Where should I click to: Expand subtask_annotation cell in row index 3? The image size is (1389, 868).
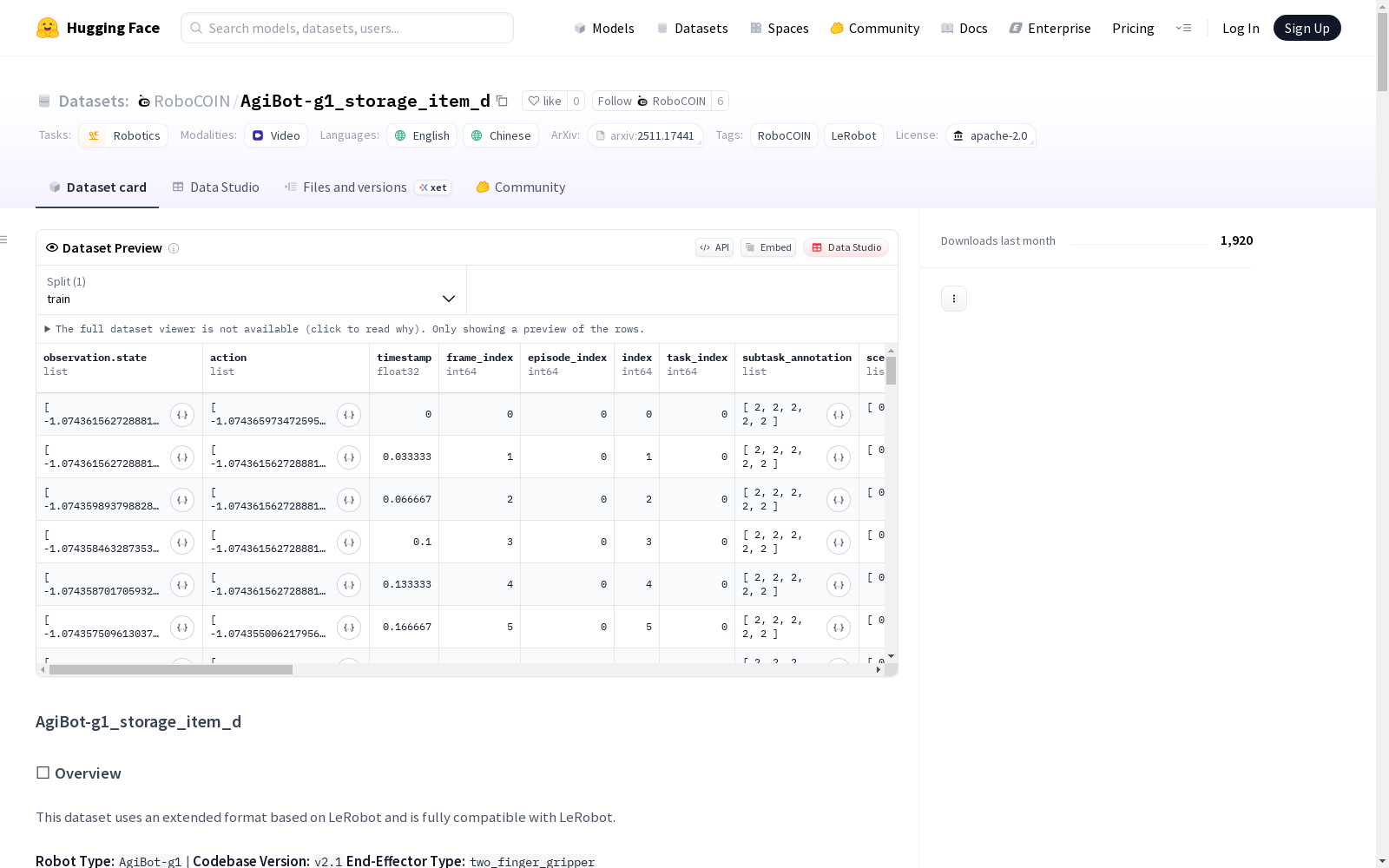(x=839, y=542)
